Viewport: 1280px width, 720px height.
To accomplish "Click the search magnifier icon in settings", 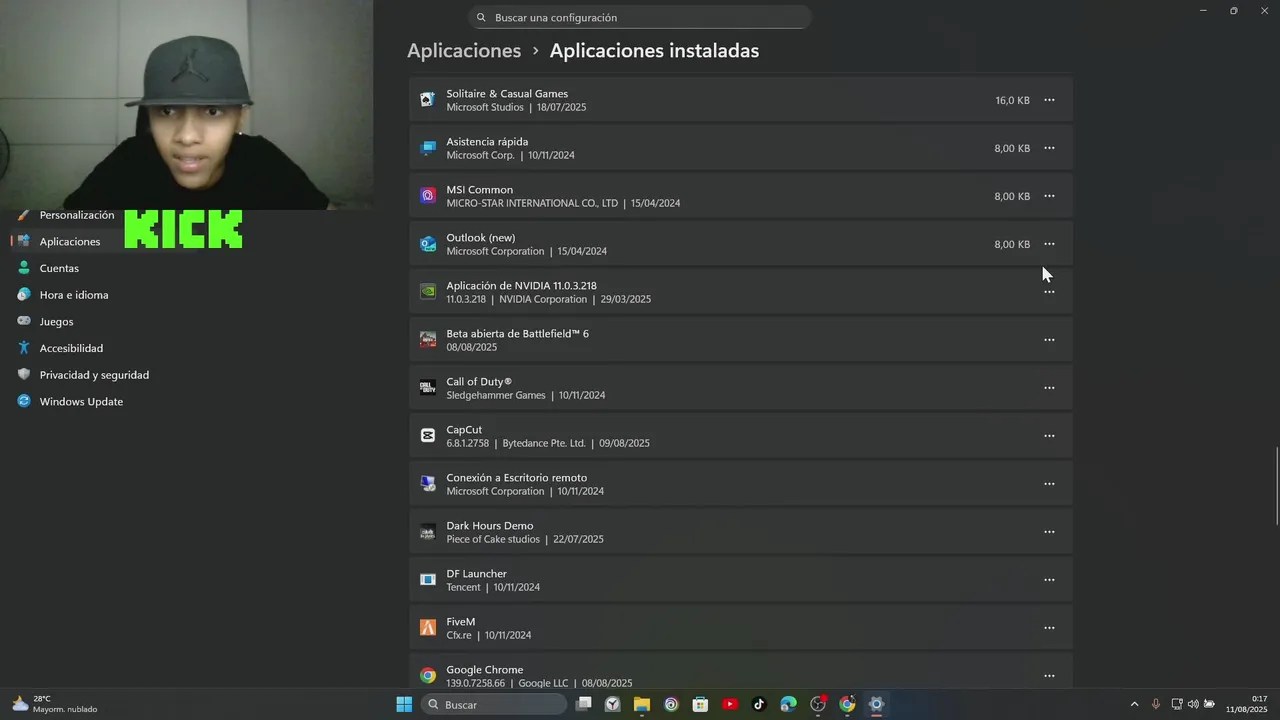I will click(481, 17).
